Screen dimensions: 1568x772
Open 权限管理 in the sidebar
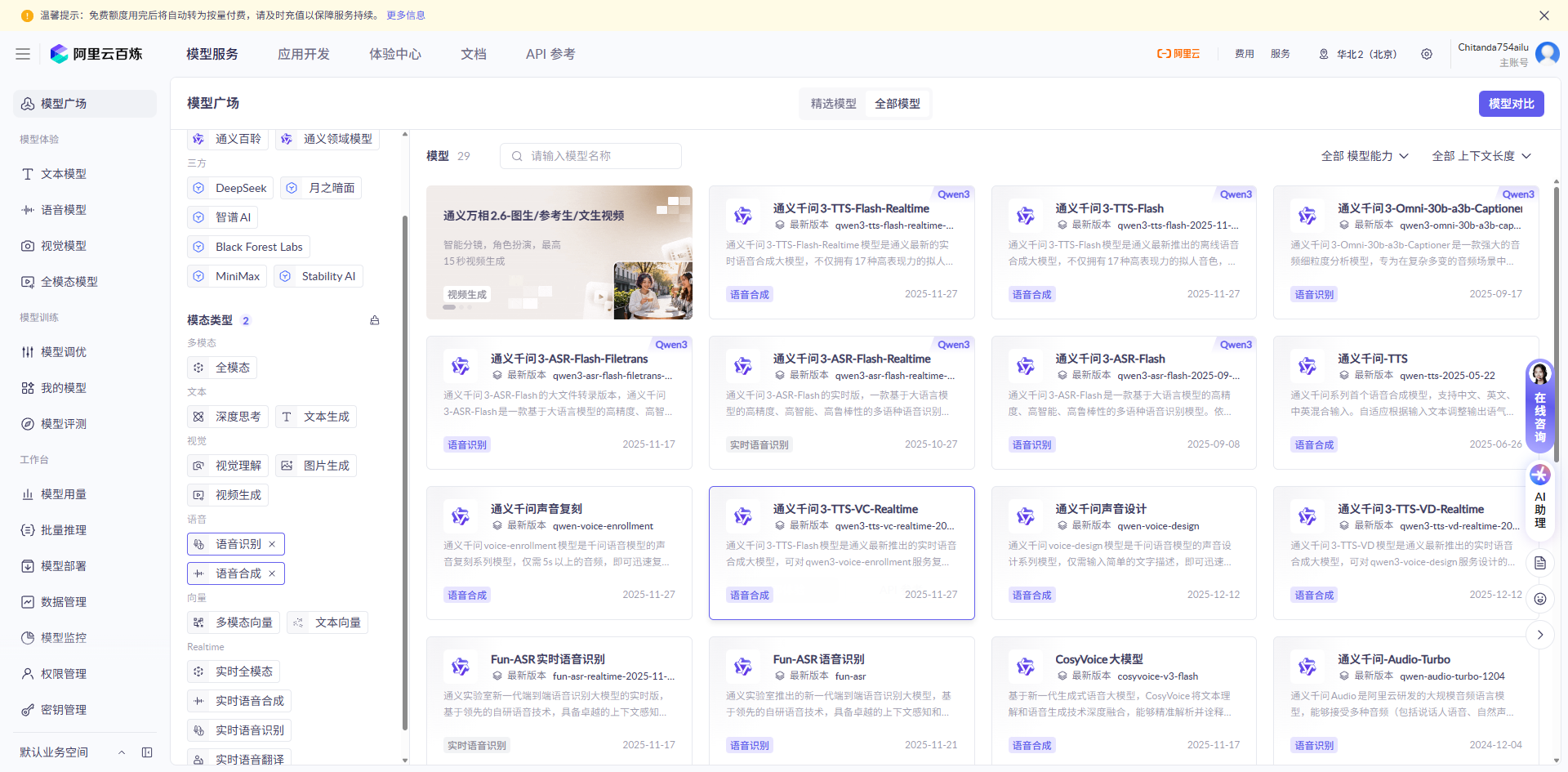[85, 674]
